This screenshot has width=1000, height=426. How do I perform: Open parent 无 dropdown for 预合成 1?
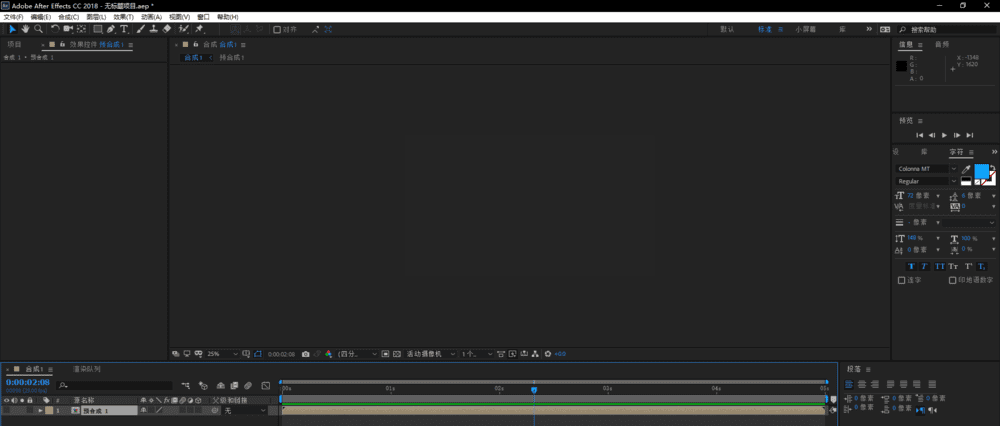pos(245,411)
